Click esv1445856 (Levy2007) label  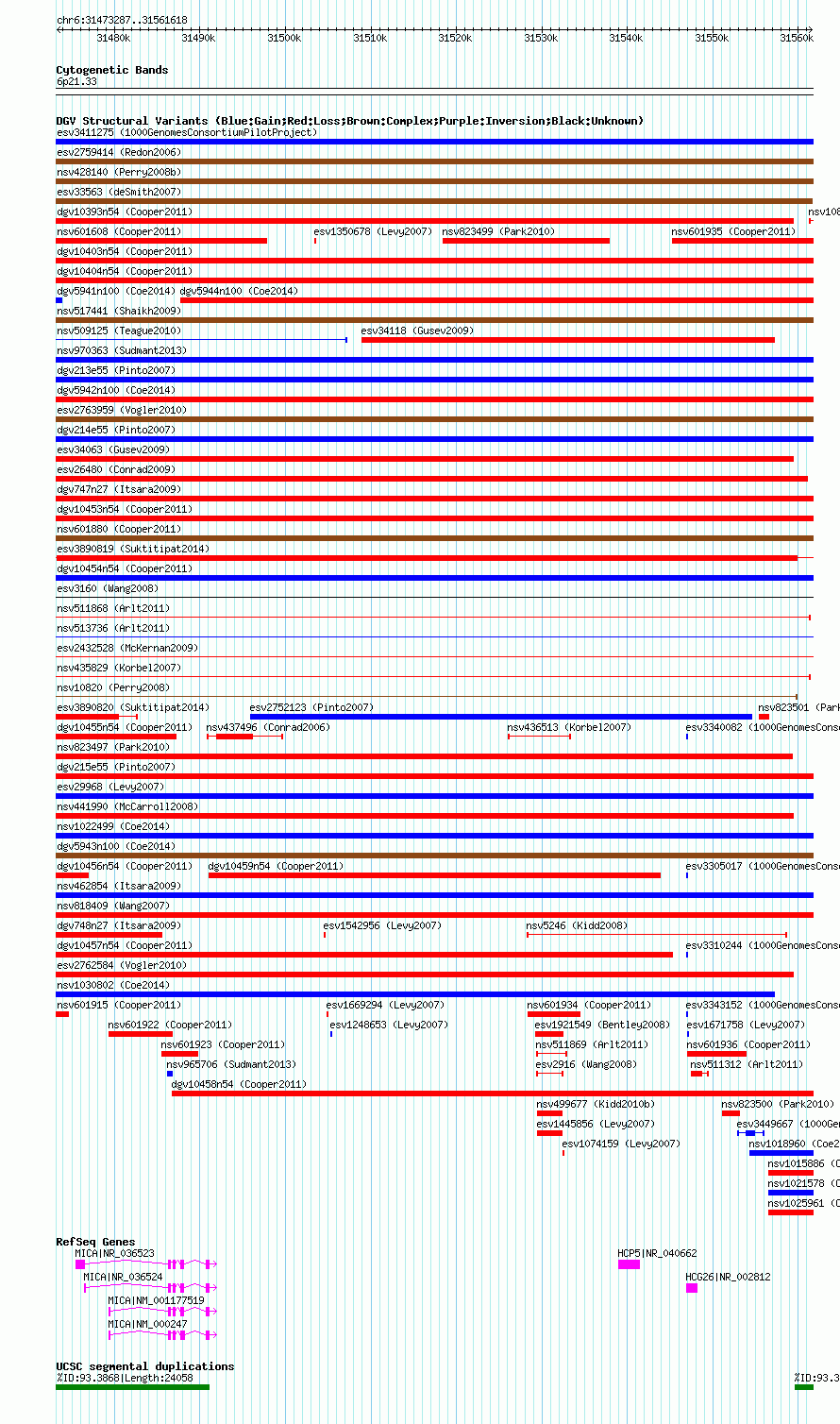point(596,1124)
